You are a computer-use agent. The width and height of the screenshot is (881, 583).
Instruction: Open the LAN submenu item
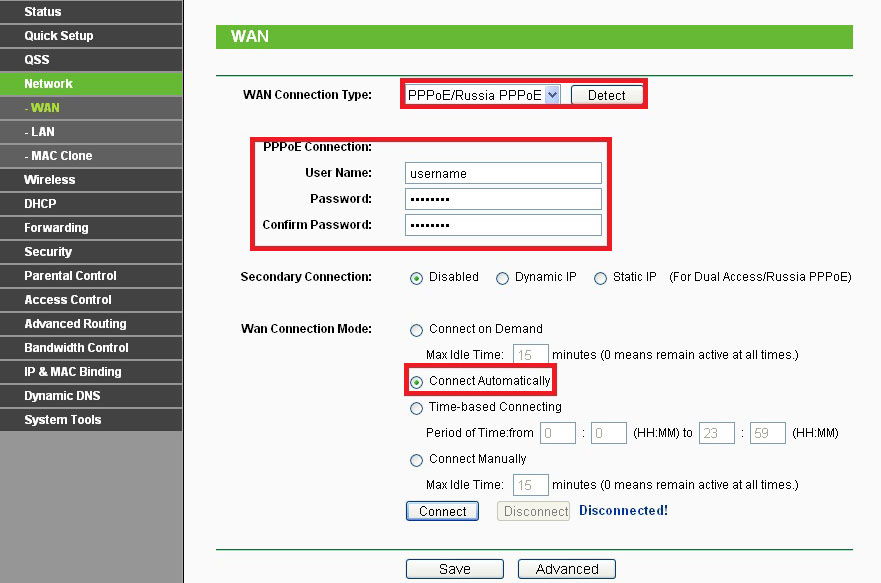(91, 132)
